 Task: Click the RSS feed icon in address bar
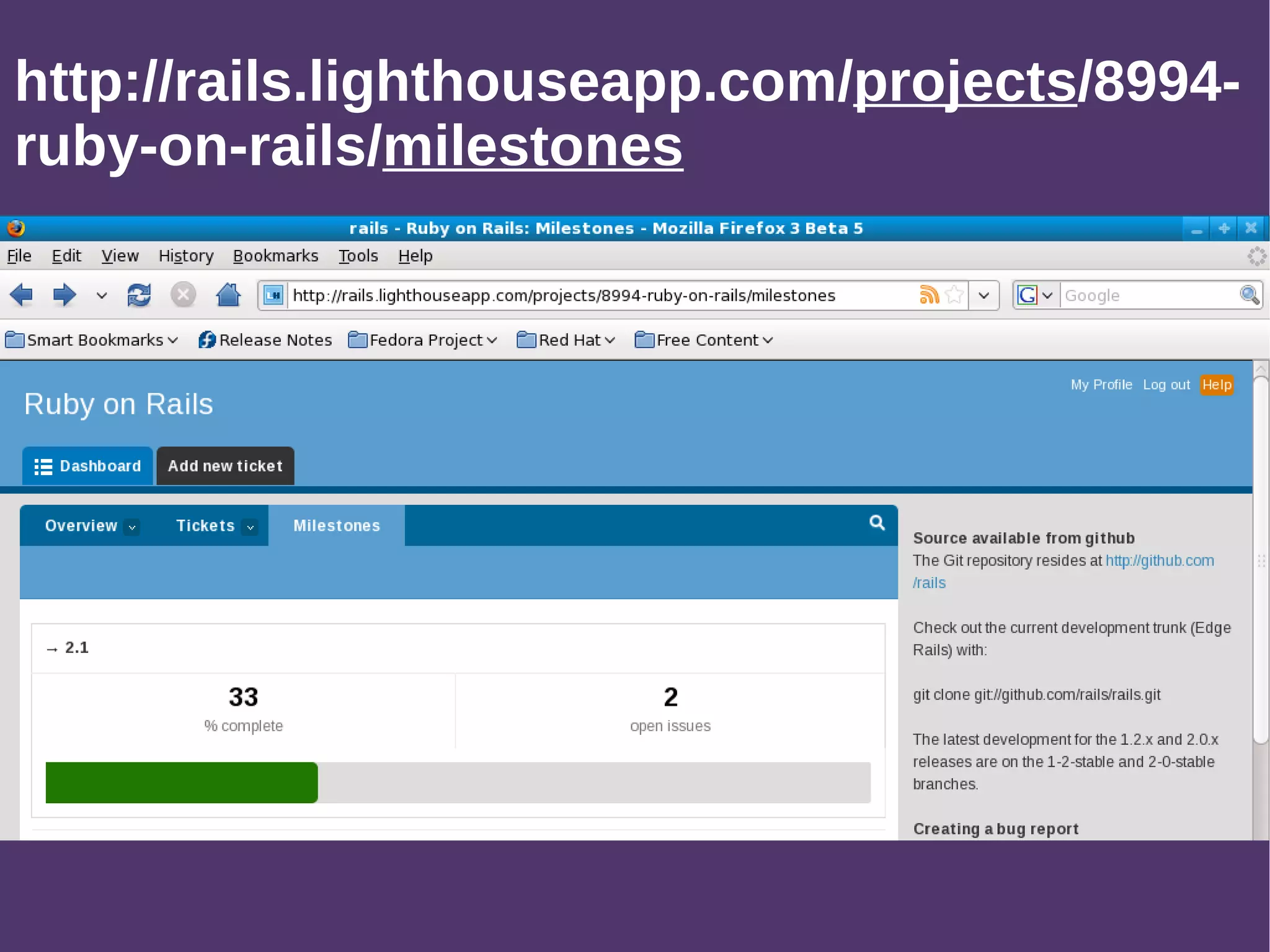(x=929, y=295)
